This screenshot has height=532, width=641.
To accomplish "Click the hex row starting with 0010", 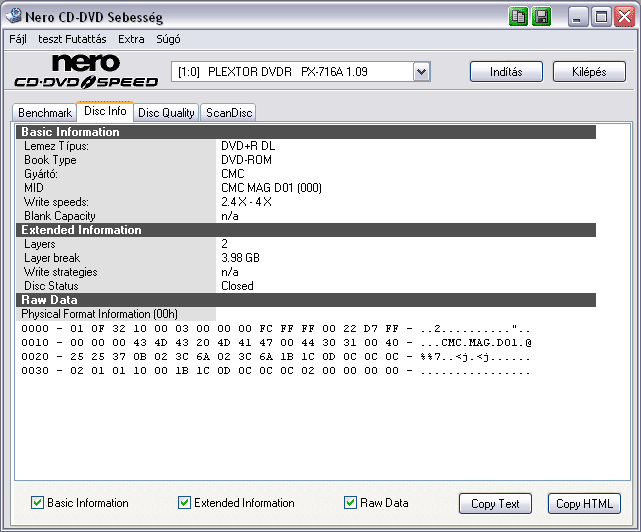I will [276, 343].
